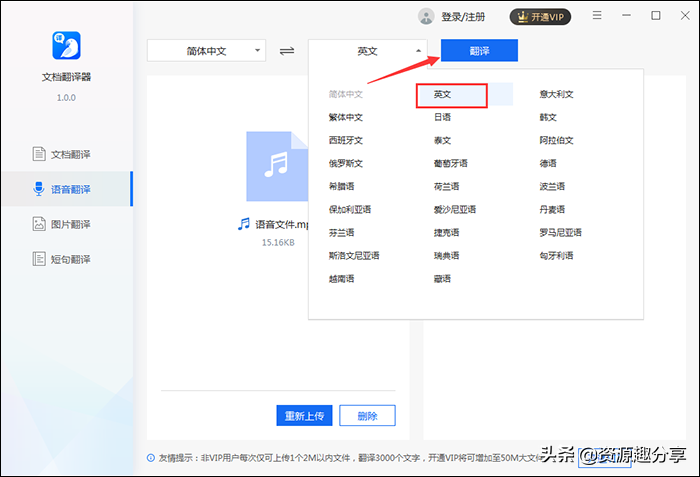Select 芬兰语 from the dropdown
This screenshot has width=700, height=477.
[342, 233]
